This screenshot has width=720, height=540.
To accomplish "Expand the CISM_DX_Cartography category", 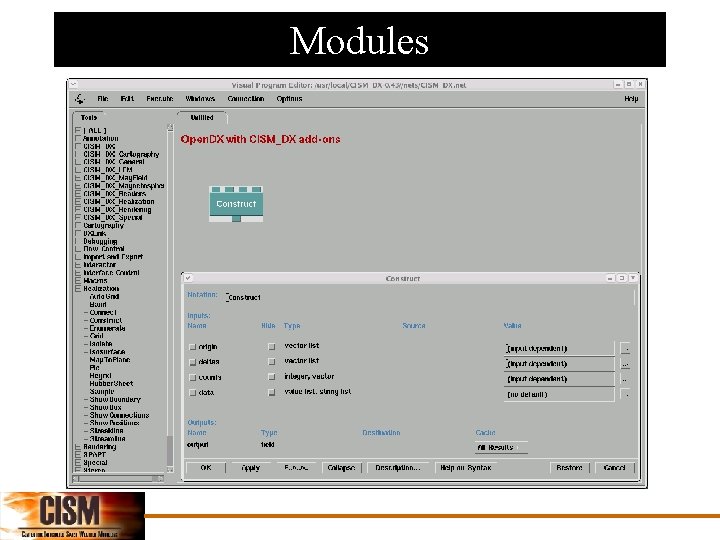I will (x=78, y=154).
